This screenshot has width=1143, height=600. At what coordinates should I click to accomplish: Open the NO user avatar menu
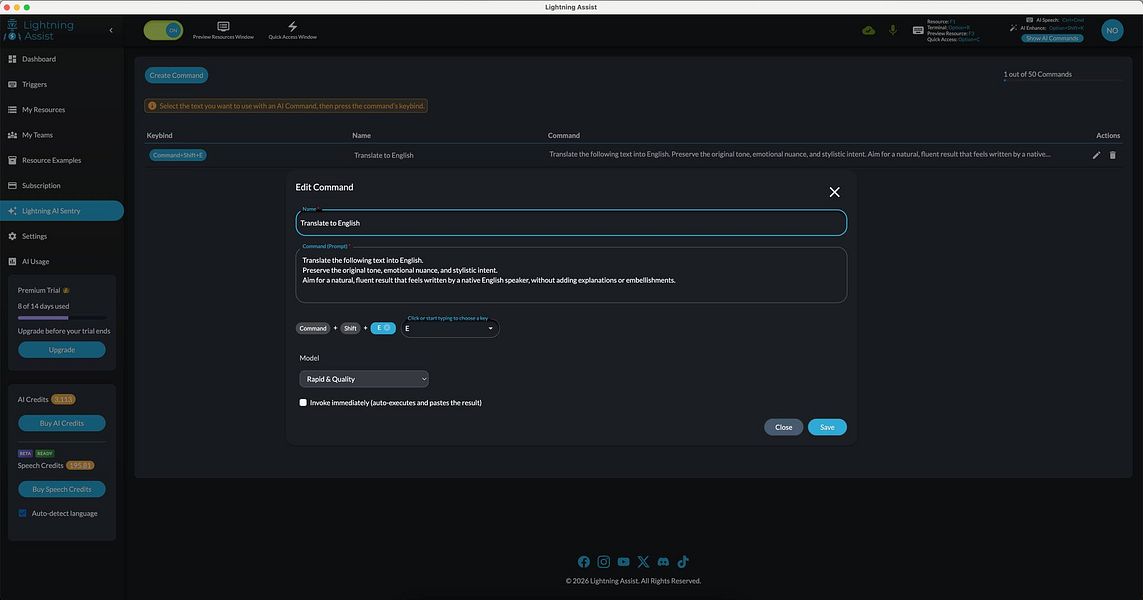pos(1112,30)
